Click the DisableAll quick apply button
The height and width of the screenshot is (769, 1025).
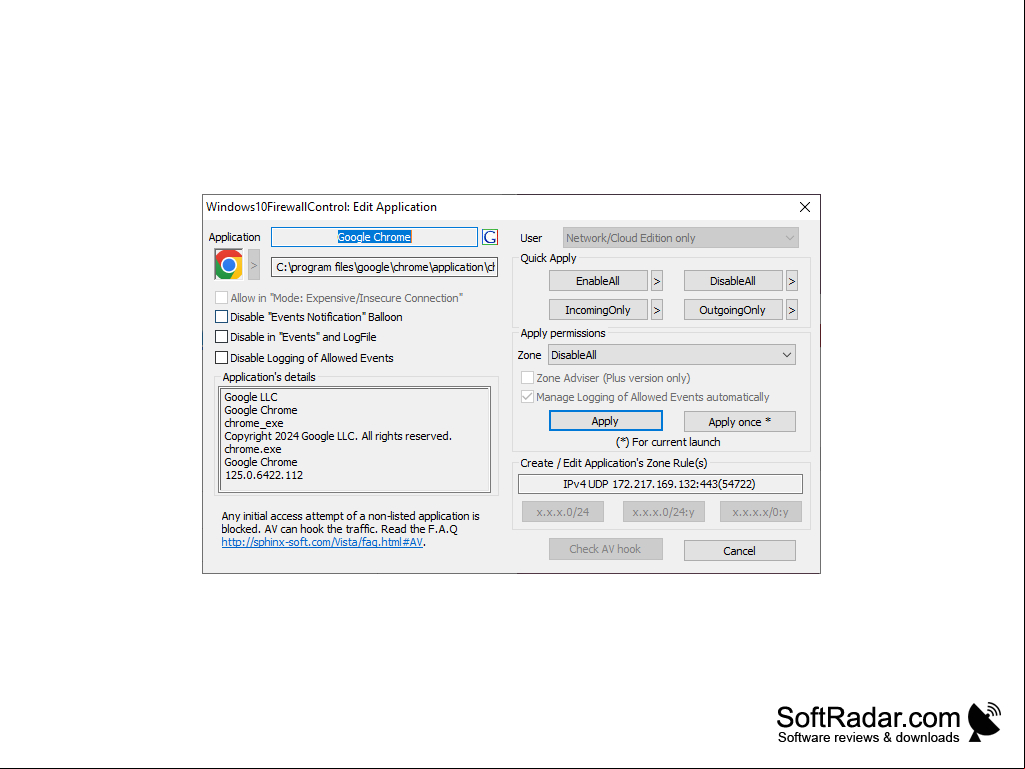733,281
